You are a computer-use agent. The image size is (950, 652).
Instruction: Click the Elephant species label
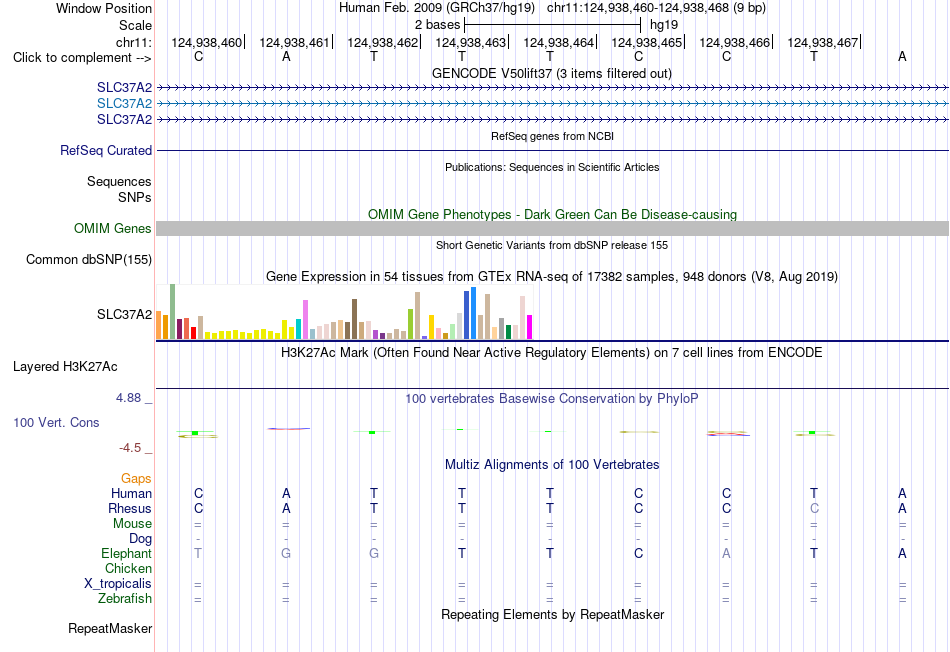(127, 553)
